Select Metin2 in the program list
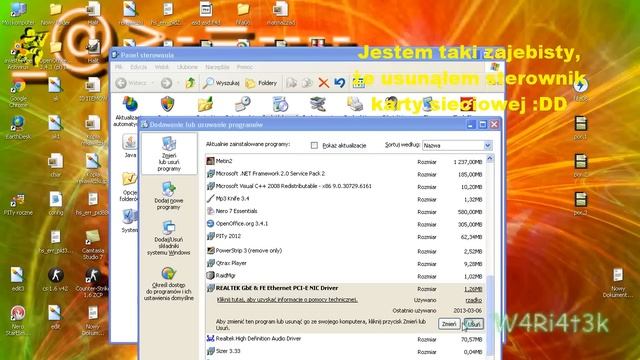This screenshot has width=640, height=360. pyautogui.click(x=346, y=161)
